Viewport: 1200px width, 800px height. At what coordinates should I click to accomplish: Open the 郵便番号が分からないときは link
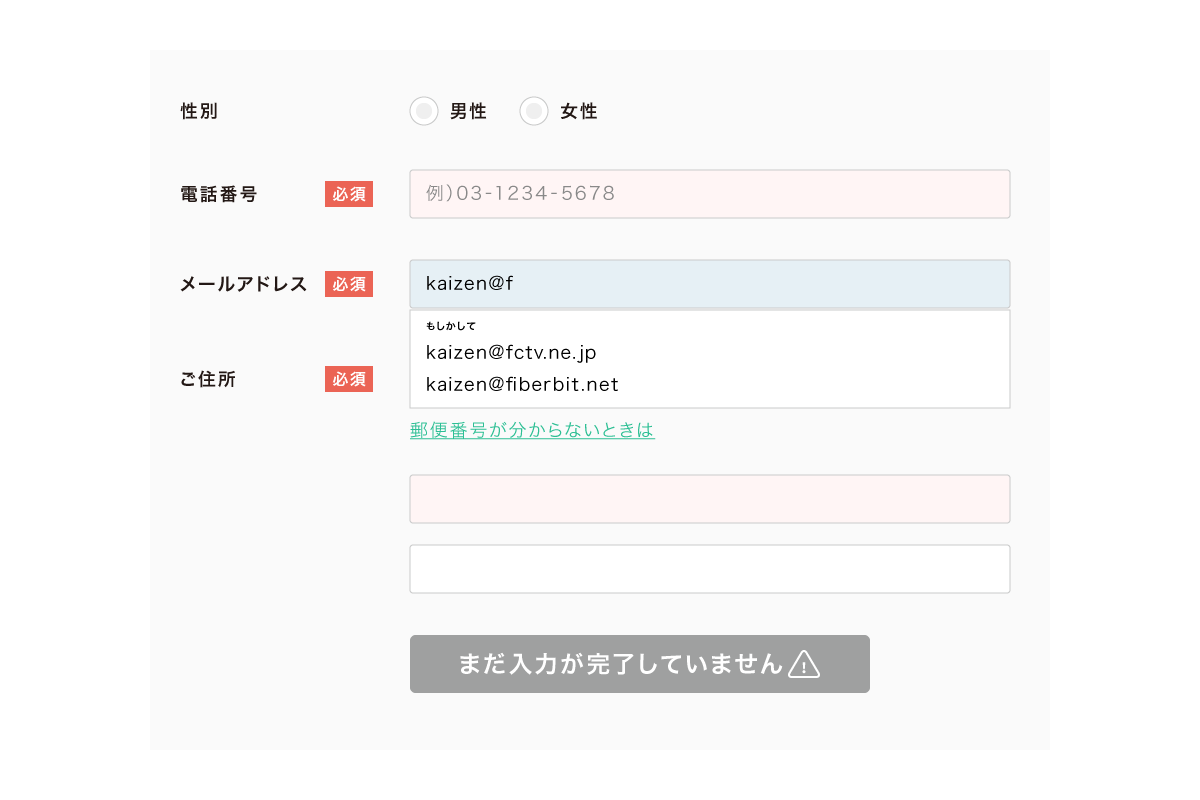[532, 430]
